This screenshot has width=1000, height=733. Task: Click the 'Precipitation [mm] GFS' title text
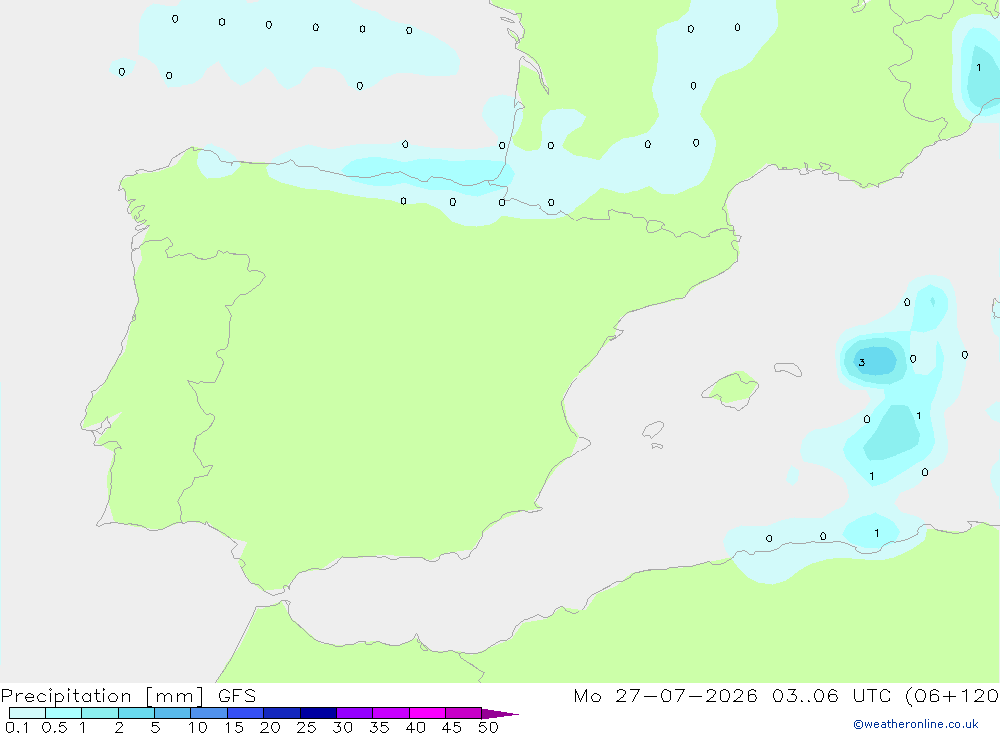(128, 696)
